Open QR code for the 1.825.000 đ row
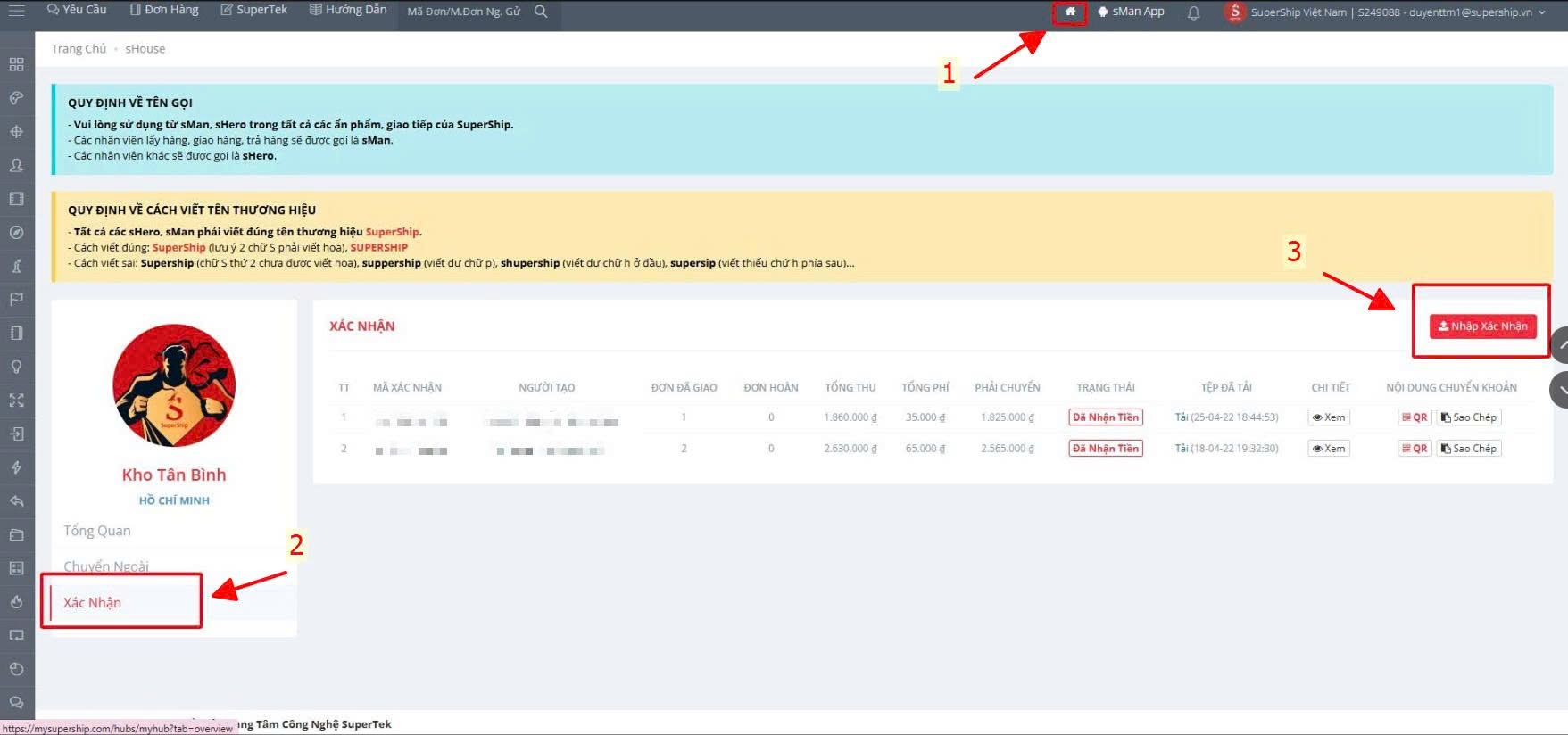Image resolution: width=1568 pixels, height=735 pixels. (x=1415, y=417)
